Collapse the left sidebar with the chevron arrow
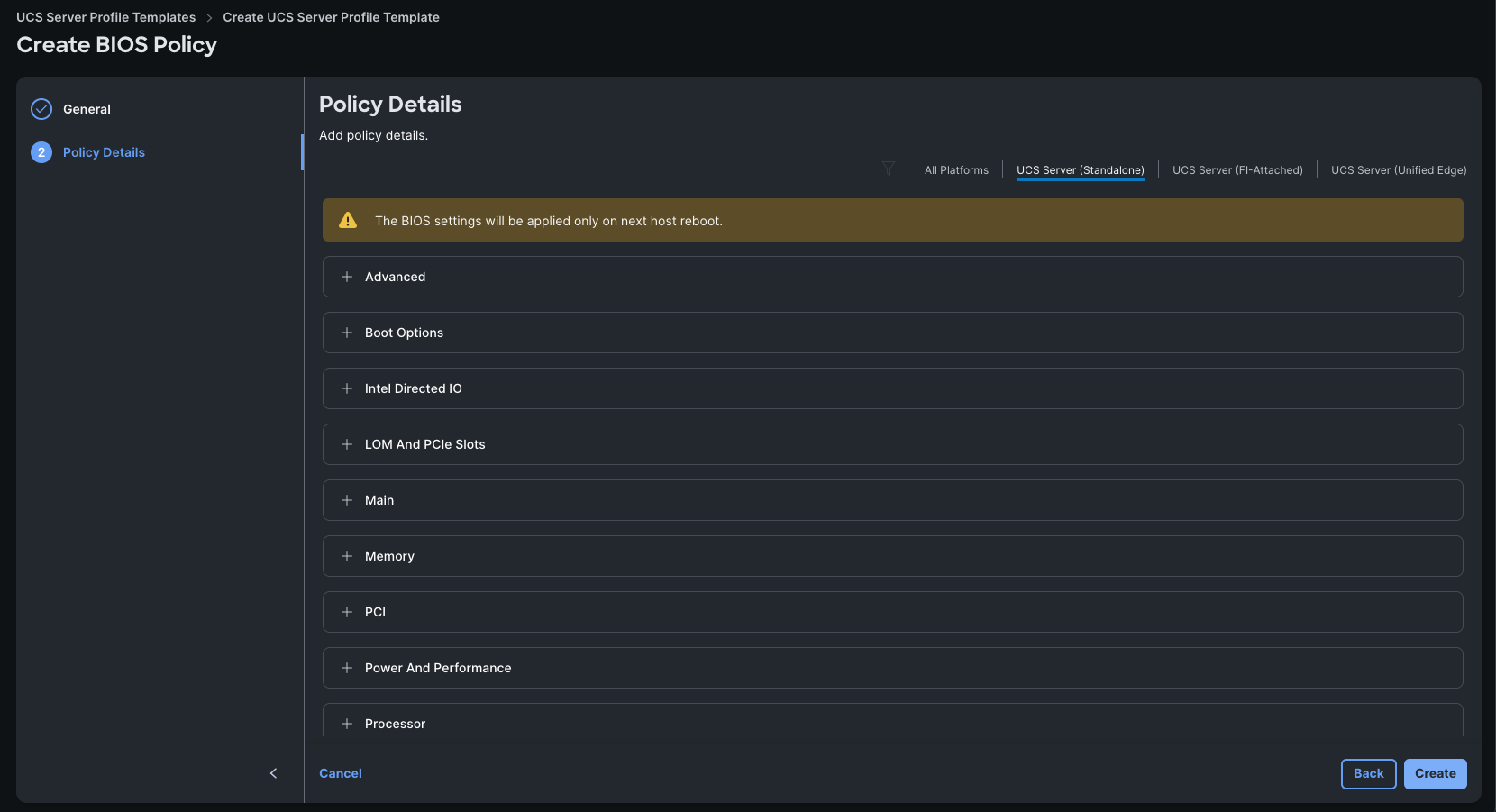The width and height of the screenshot is (1496, 812). pyautogui.click(x=273, y=773)
